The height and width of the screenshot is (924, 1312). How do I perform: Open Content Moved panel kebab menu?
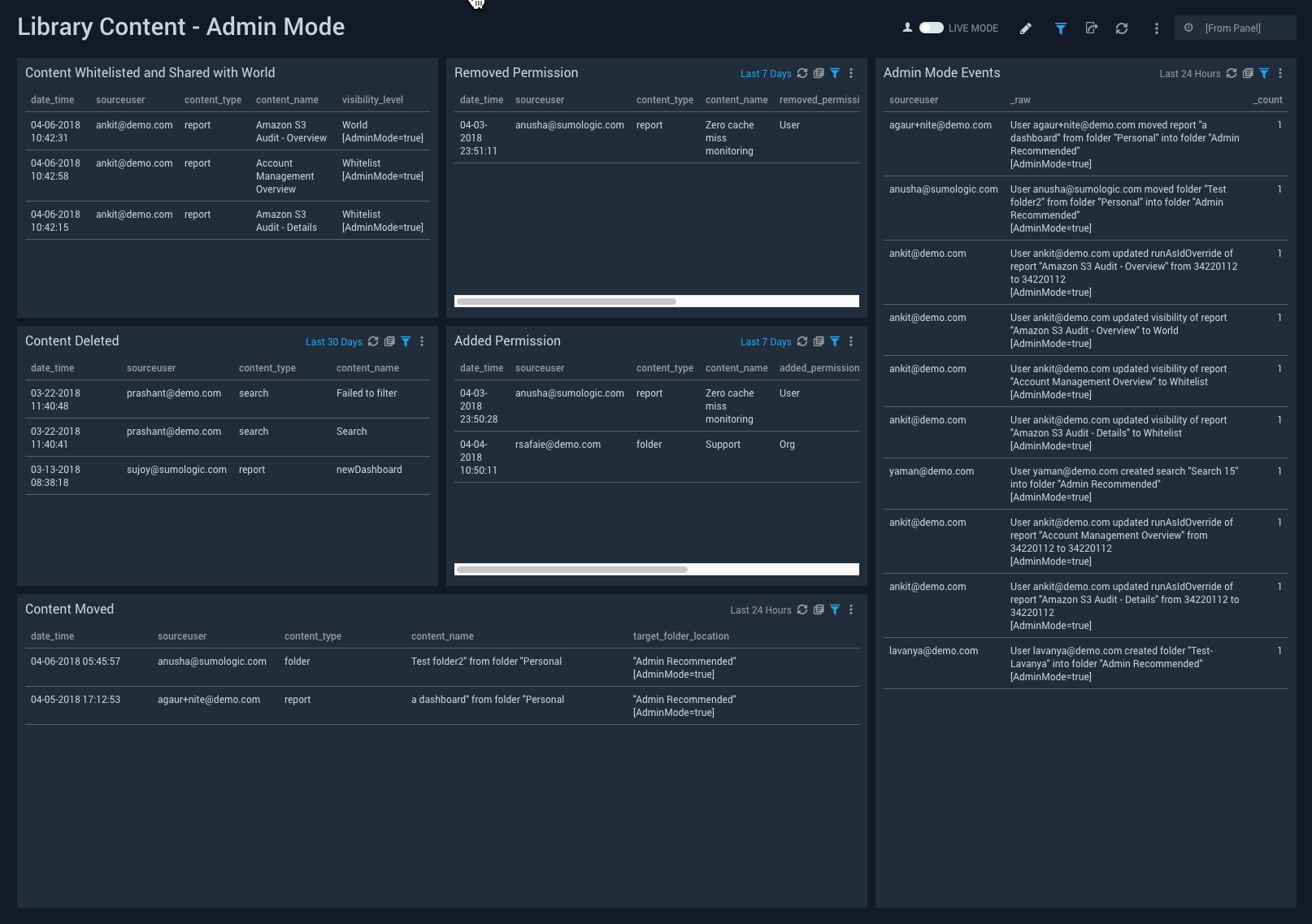(x=851, y=609)
